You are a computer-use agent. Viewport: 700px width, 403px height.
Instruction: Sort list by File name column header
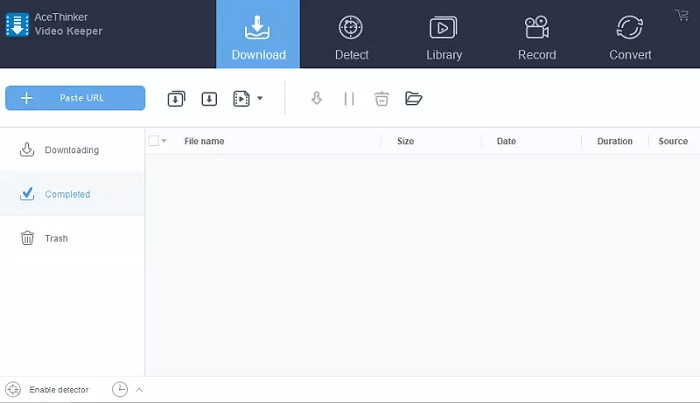pos(204,141)
